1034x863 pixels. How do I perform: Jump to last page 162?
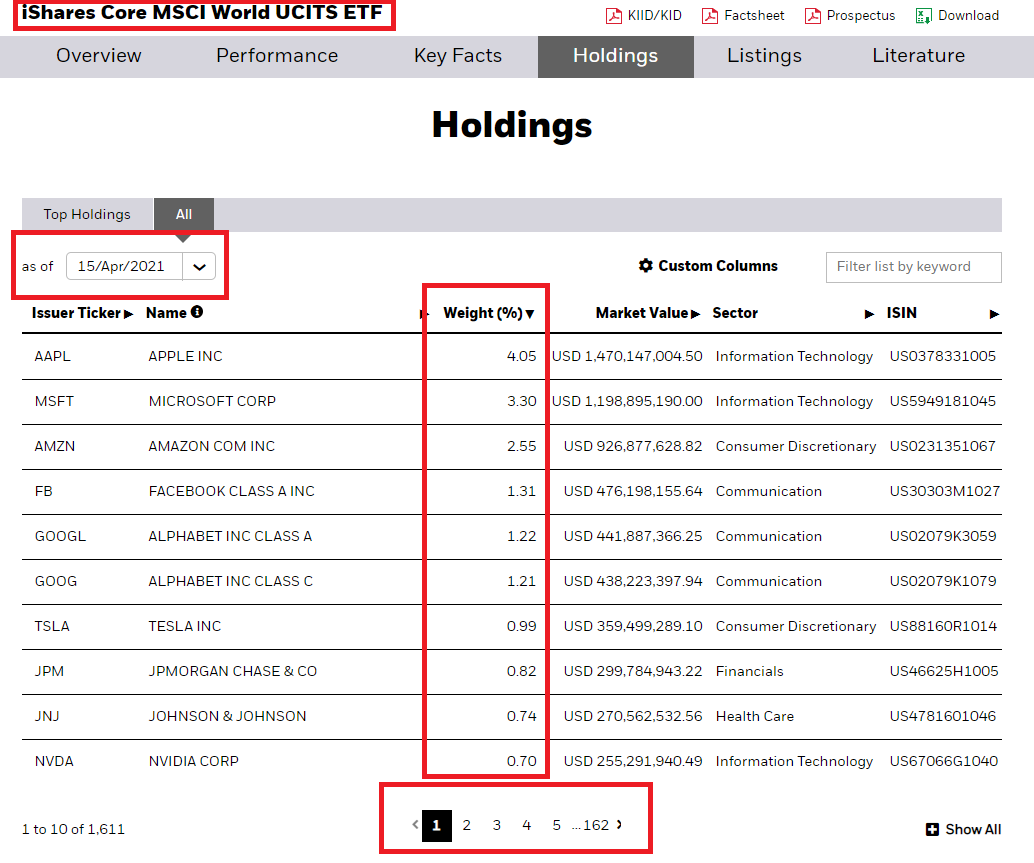click(596, 825)
